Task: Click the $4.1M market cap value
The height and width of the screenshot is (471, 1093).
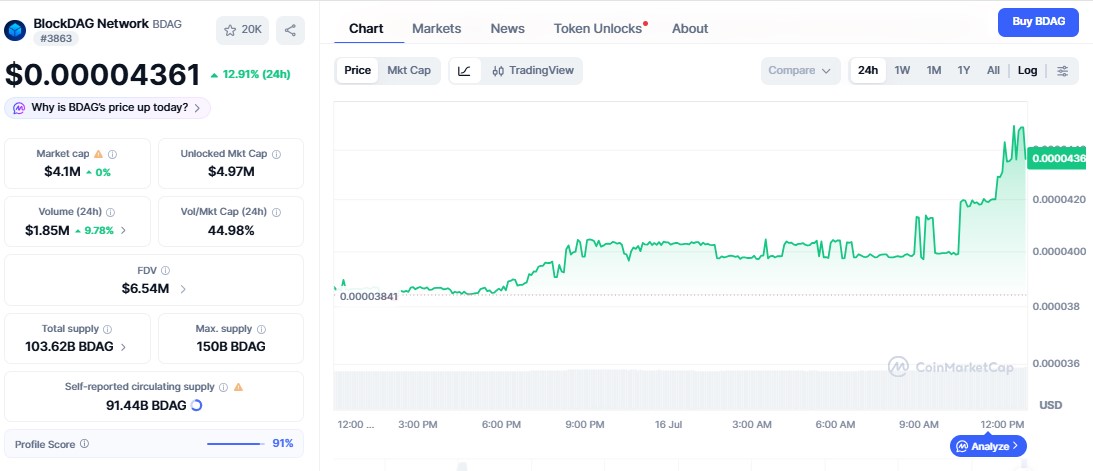Action: pyautogui.click(x=63, y=171)
